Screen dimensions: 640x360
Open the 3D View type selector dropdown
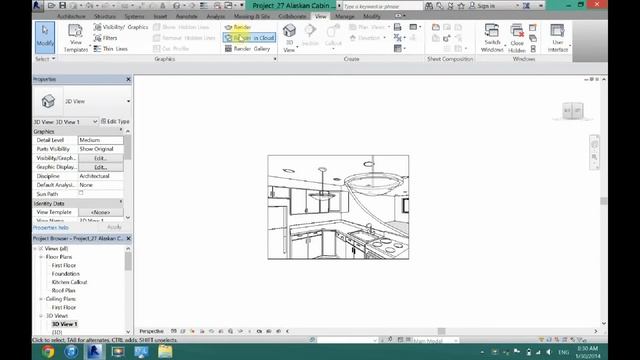coord(129,101)
